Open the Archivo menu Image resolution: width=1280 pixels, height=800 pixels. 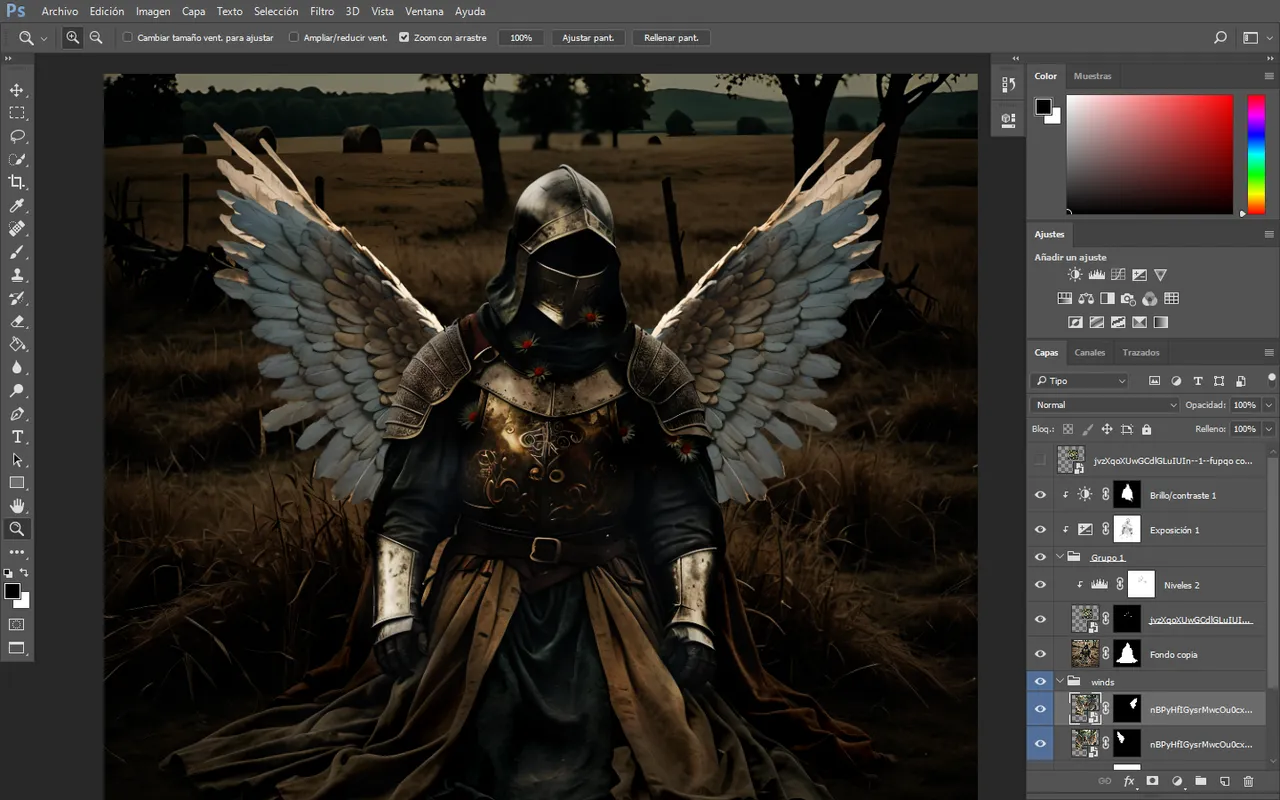click(x=60, y=12)
